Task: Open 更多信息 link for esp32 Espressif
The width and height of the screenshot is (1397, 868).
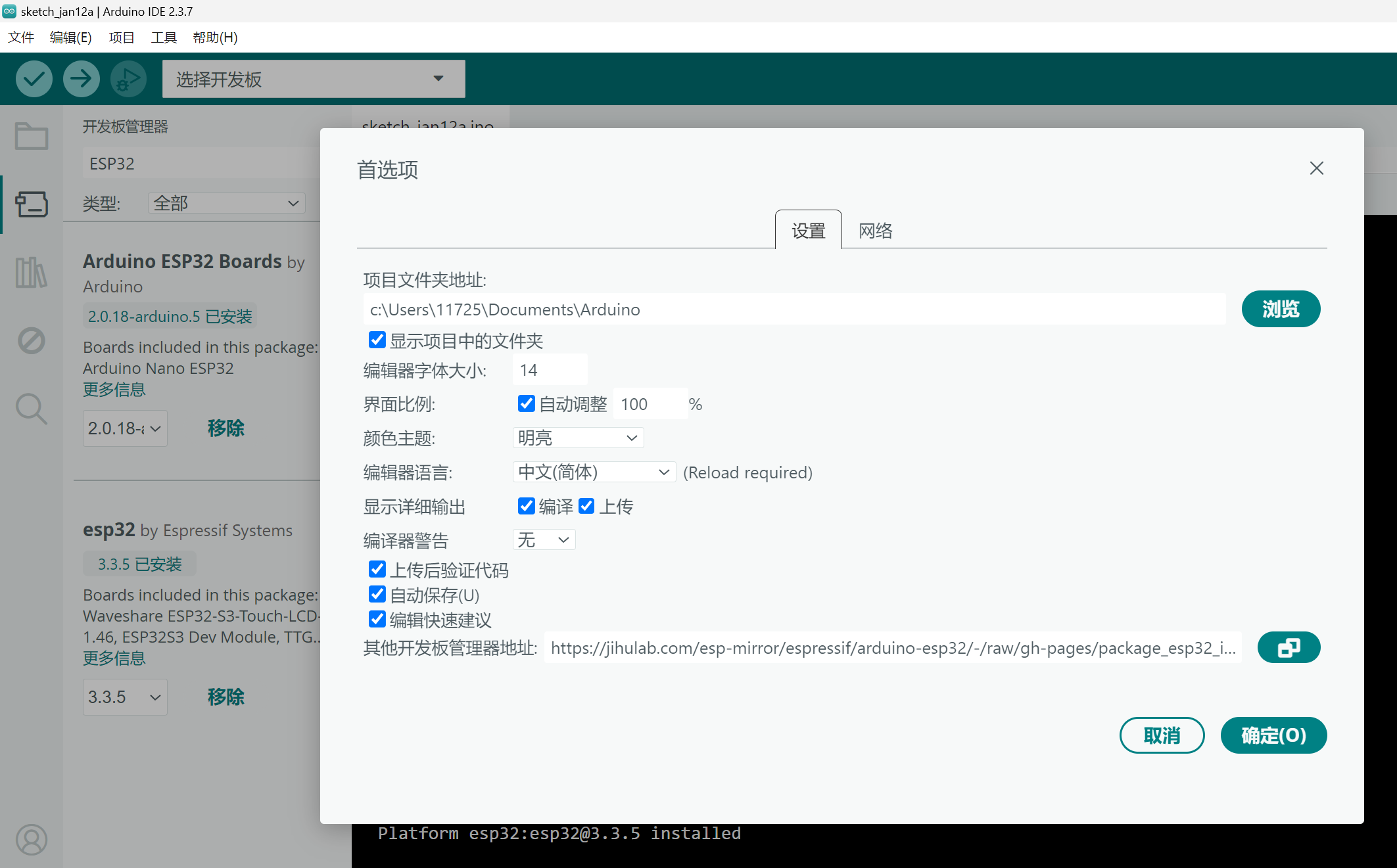Action: tap(114, 658)
